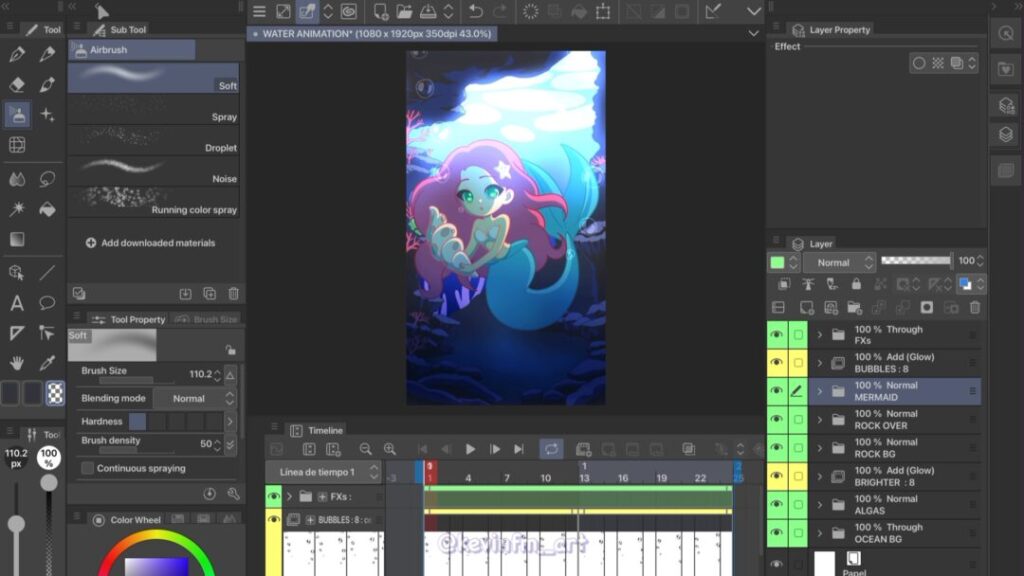Select the Eraser tool
The image size is (1024, 576).
[x=18, y=84]
